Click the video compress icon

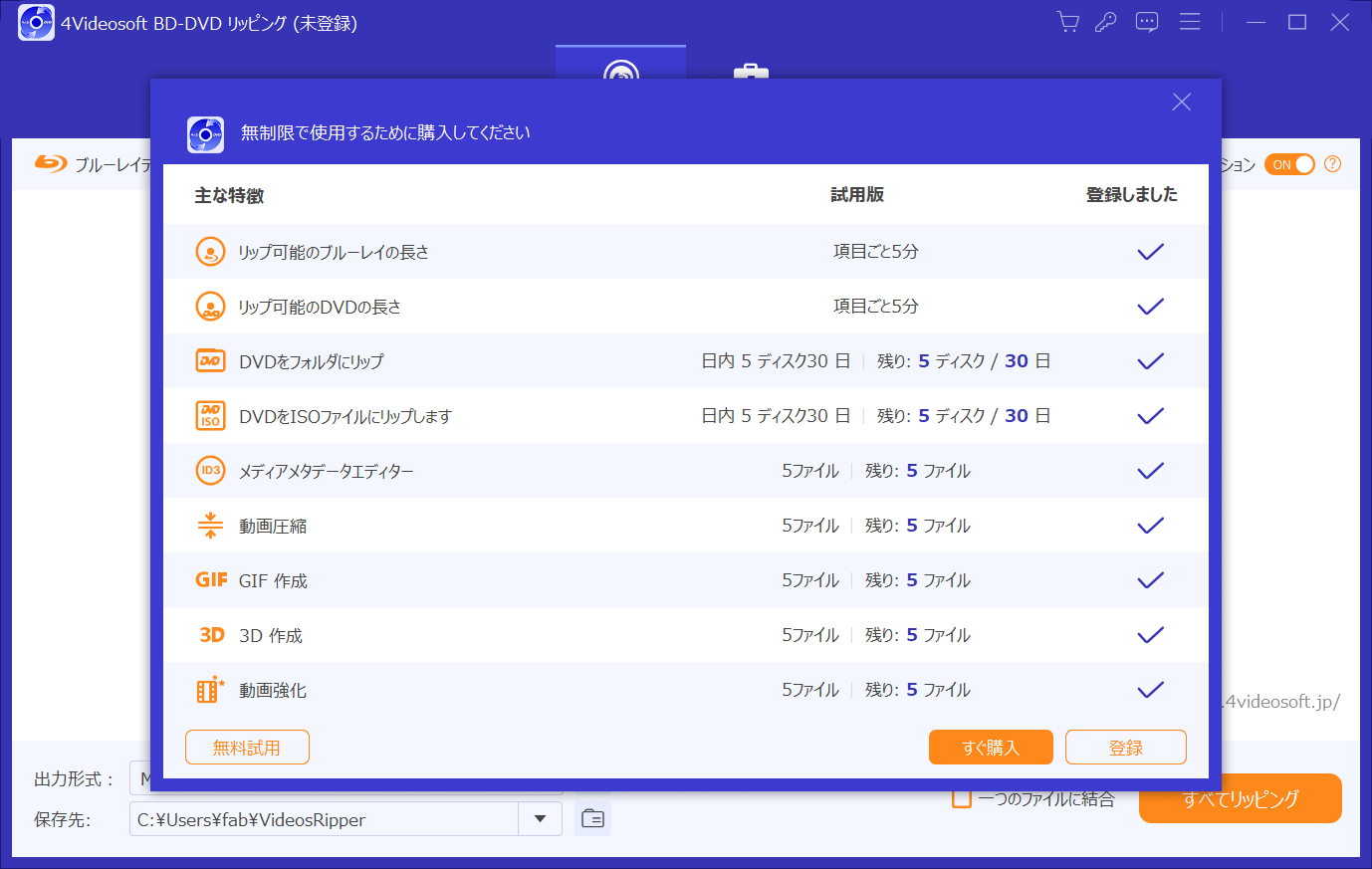[x=210, y=526]
